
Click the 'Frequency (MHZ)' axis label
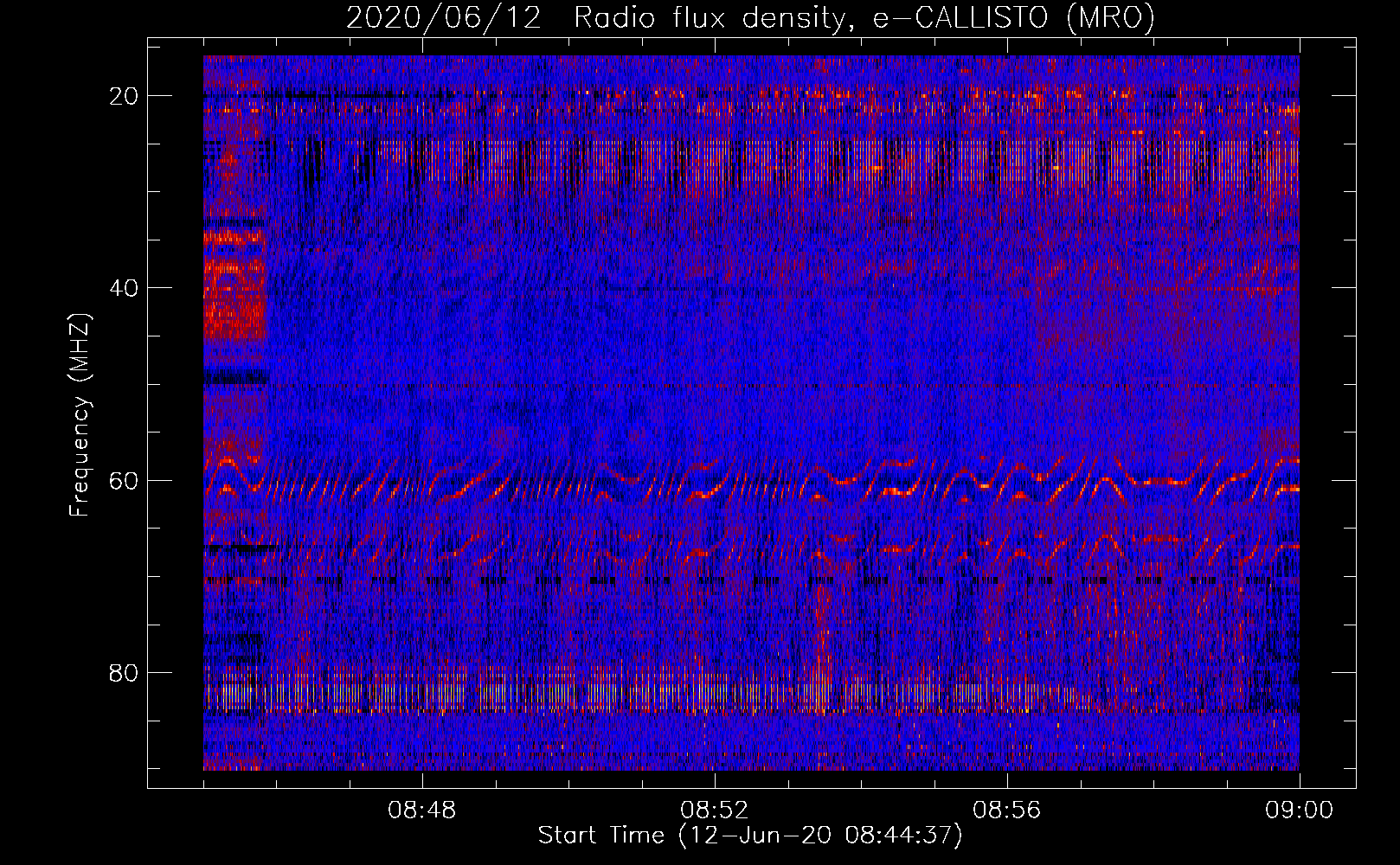(x=79, y=415)
